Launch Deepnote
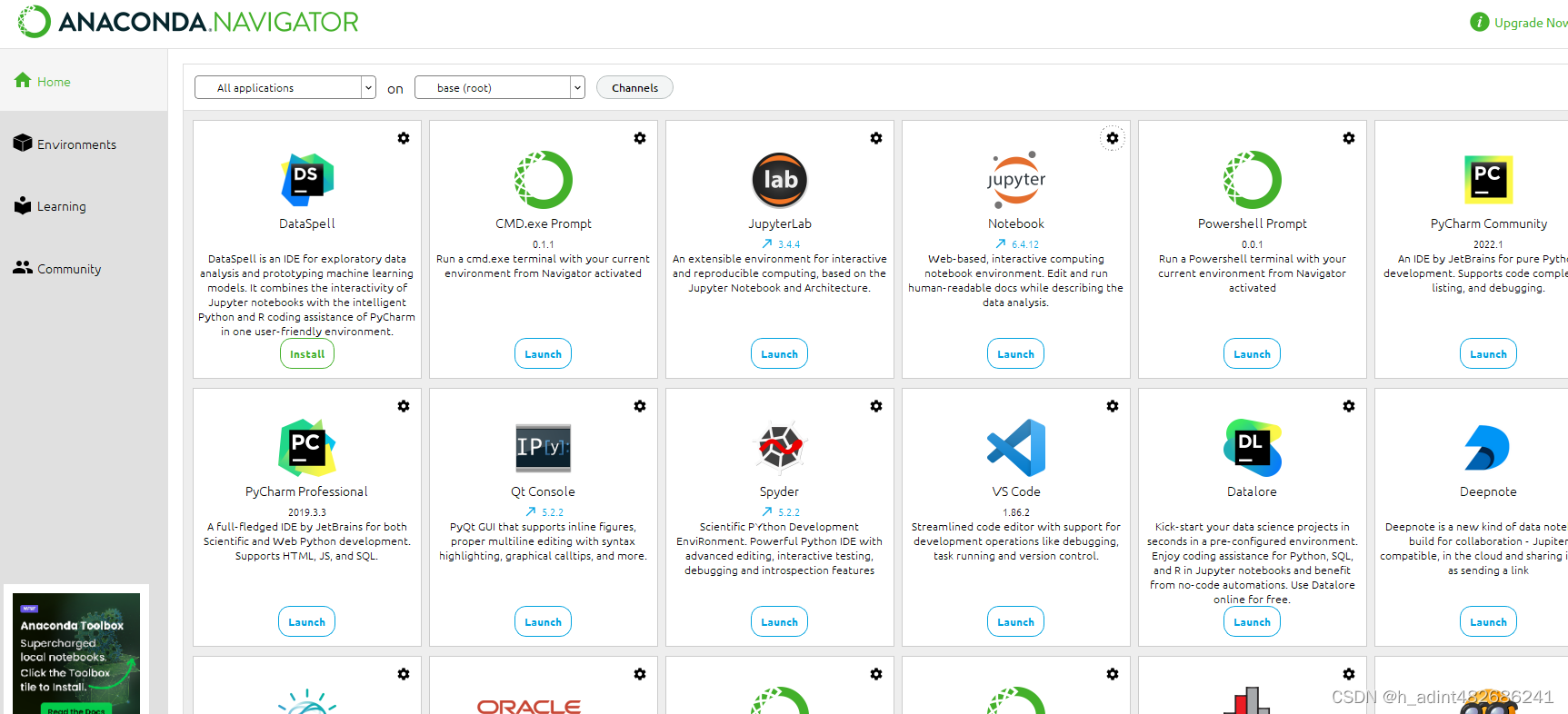 1489,621
